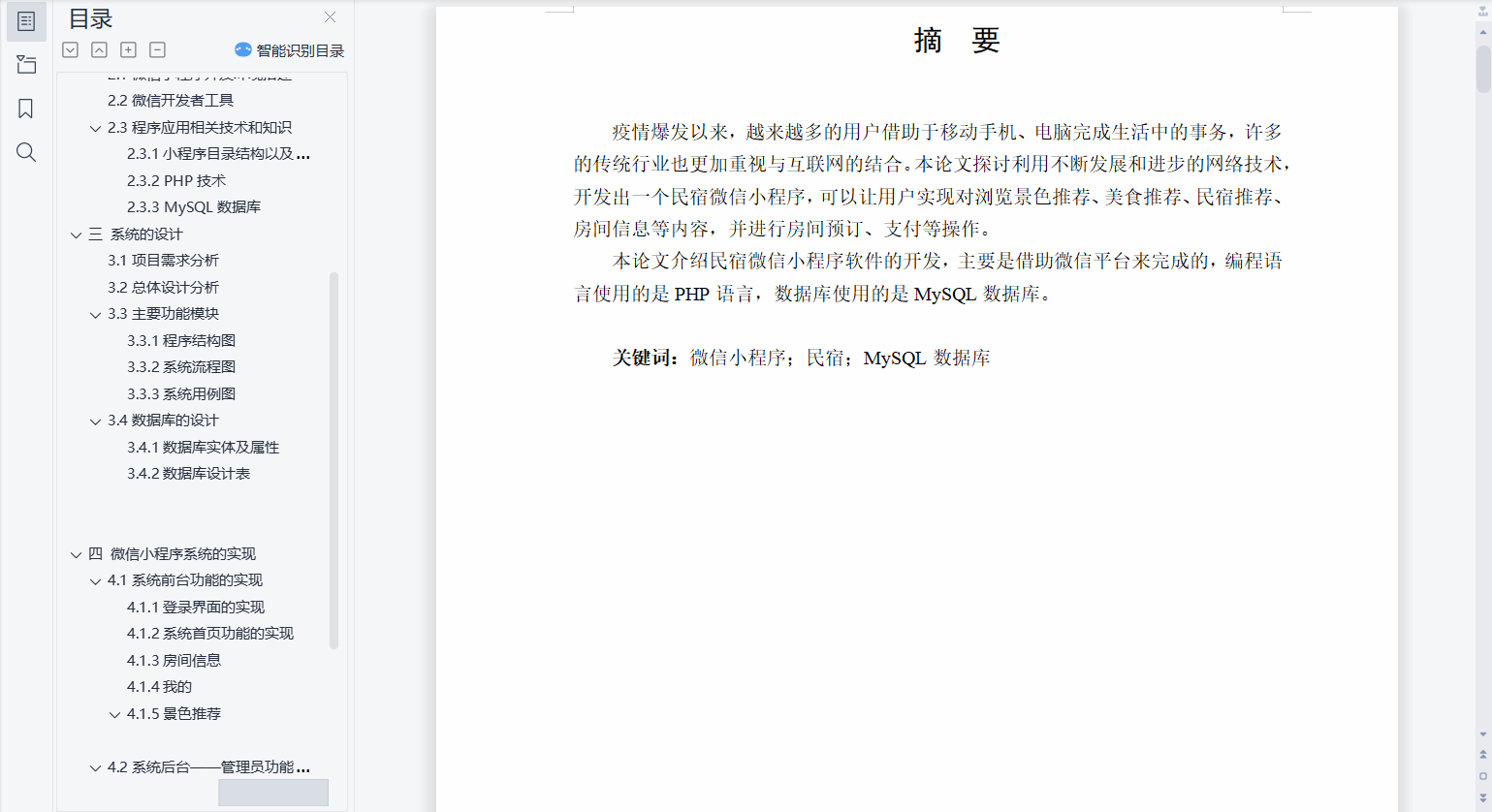Click the upward chevron icon above the outline
This screenshot has height=812, width=1492.
click(98, 48)
